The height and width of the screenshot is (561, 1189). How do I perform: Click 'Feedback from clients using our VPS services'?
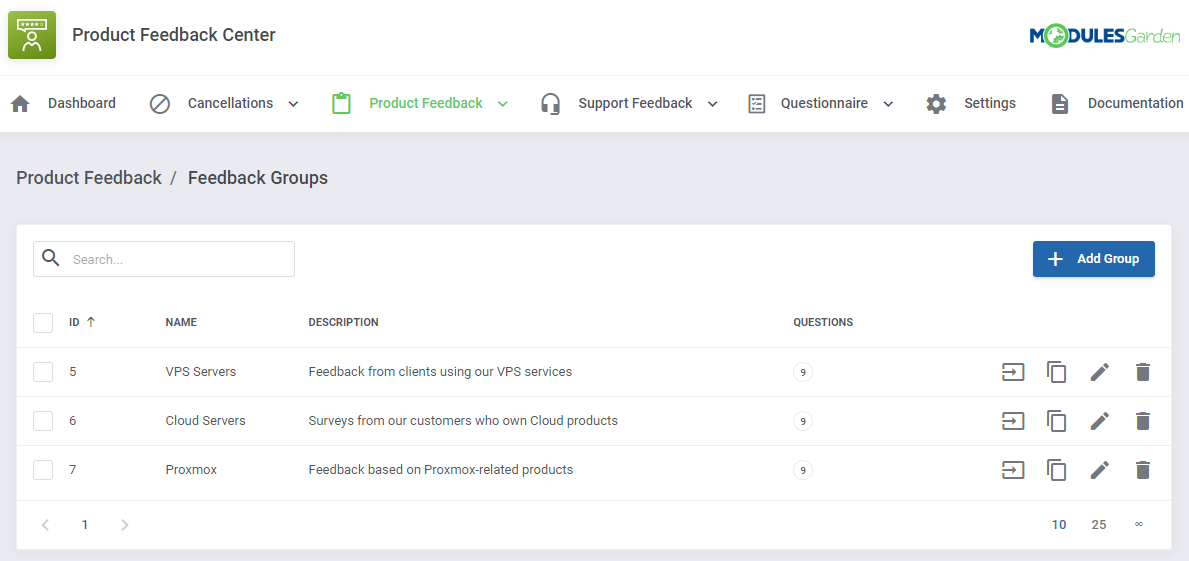pyautogui.click(x=440, y=372)
